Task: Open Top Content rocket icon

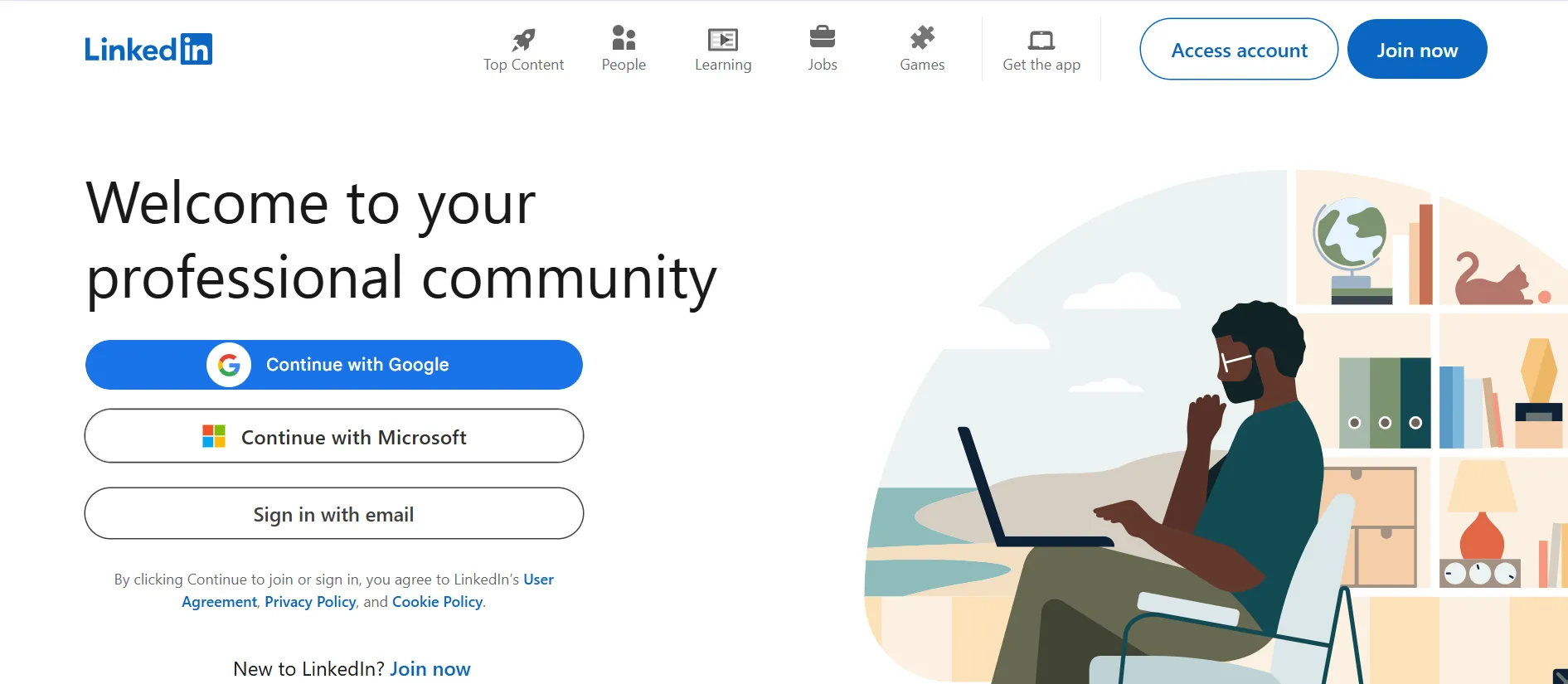Action: click(523, 39)
